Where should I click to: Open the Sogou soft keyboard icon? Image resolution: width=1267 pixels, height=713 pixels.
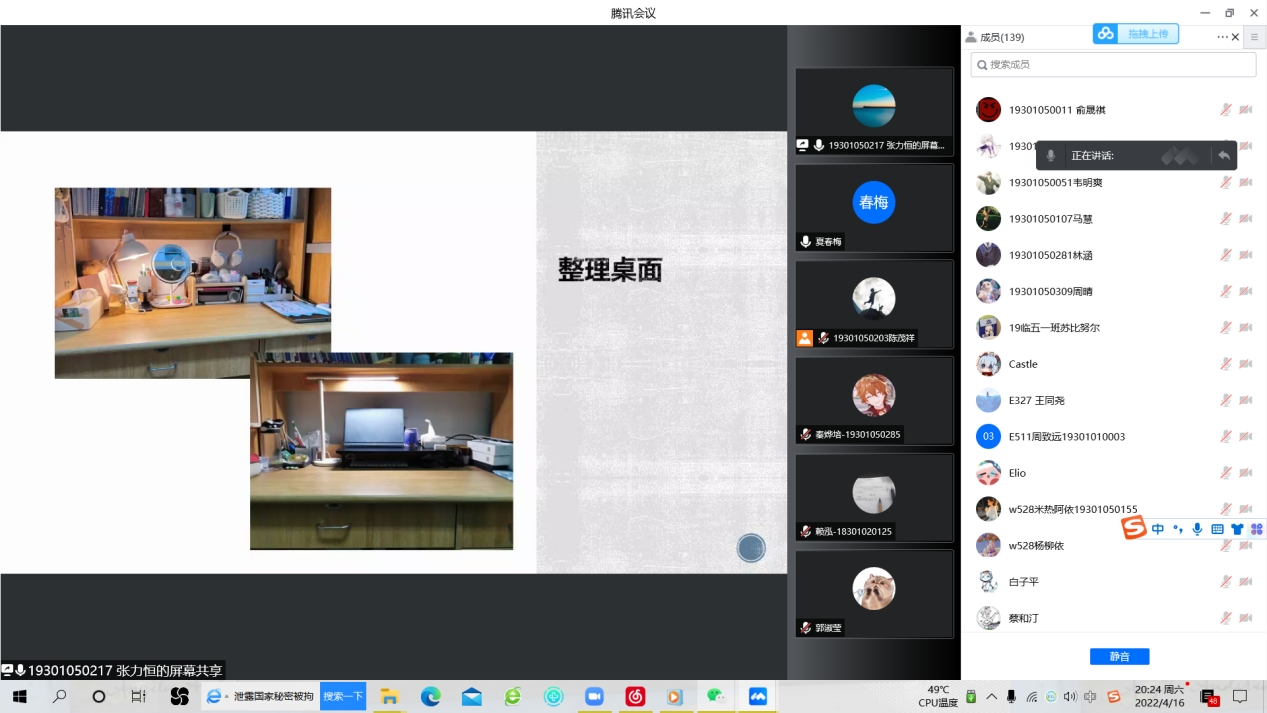[x=1217, y=529]
